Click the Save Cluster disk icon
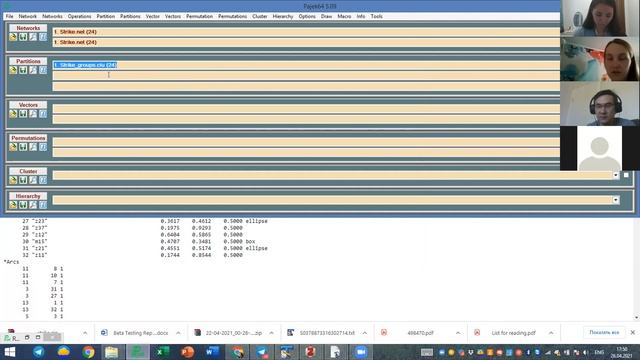Image resolution: width=640 pixels, height=360 pixels. (x=23, y=180)
